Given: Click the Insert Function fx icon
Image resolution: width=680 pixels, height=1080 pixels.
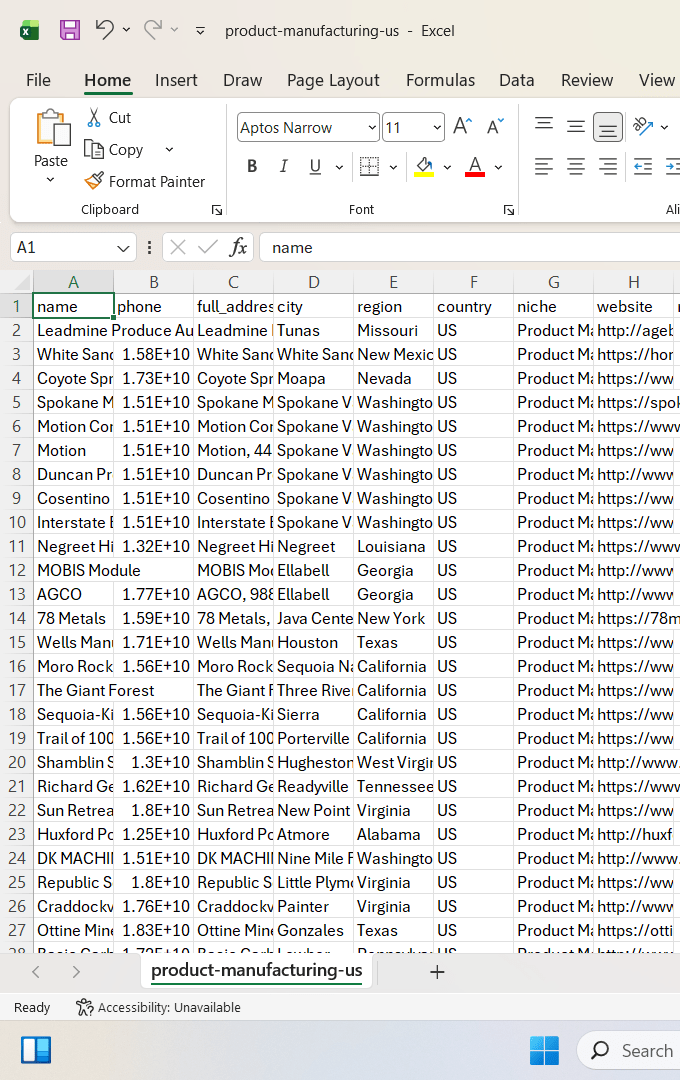Looking at the screenshot, I should pyautogui.click(x=238, y=247).
